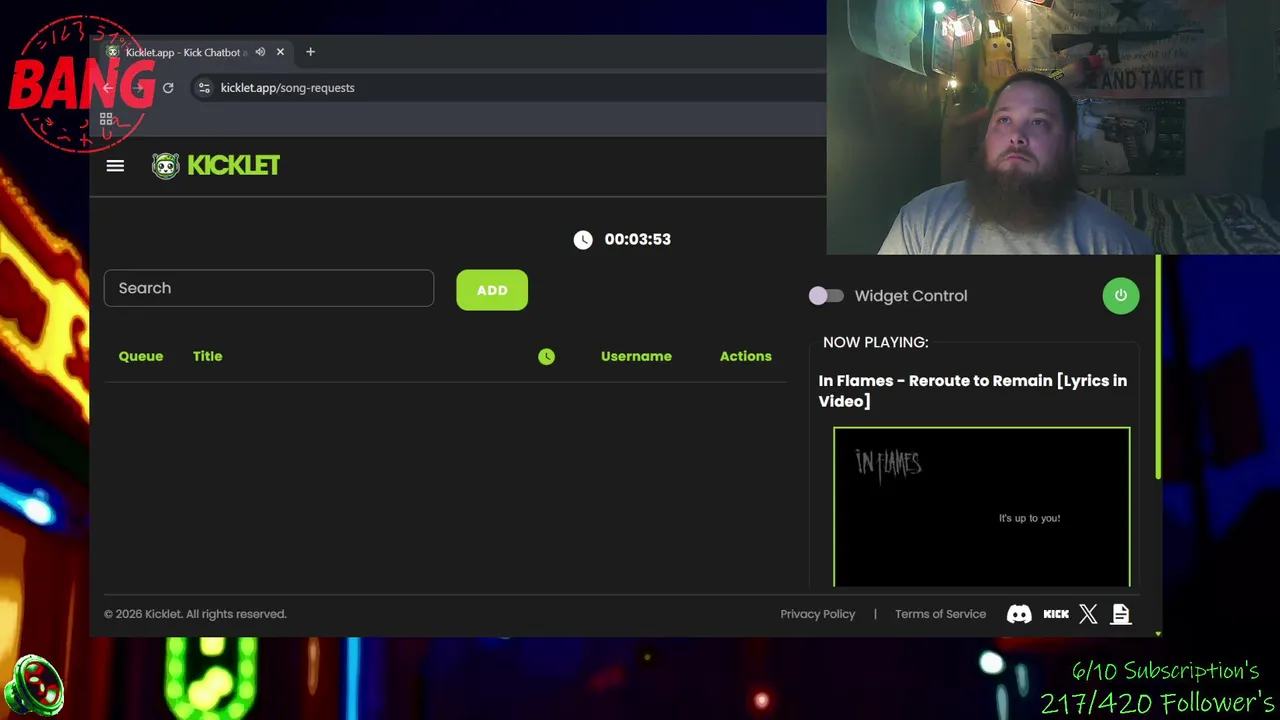Screen dimensions: 1280x720
Task: Mute the Kicklet.app tab audio
Action: click(x=260, y=52)
